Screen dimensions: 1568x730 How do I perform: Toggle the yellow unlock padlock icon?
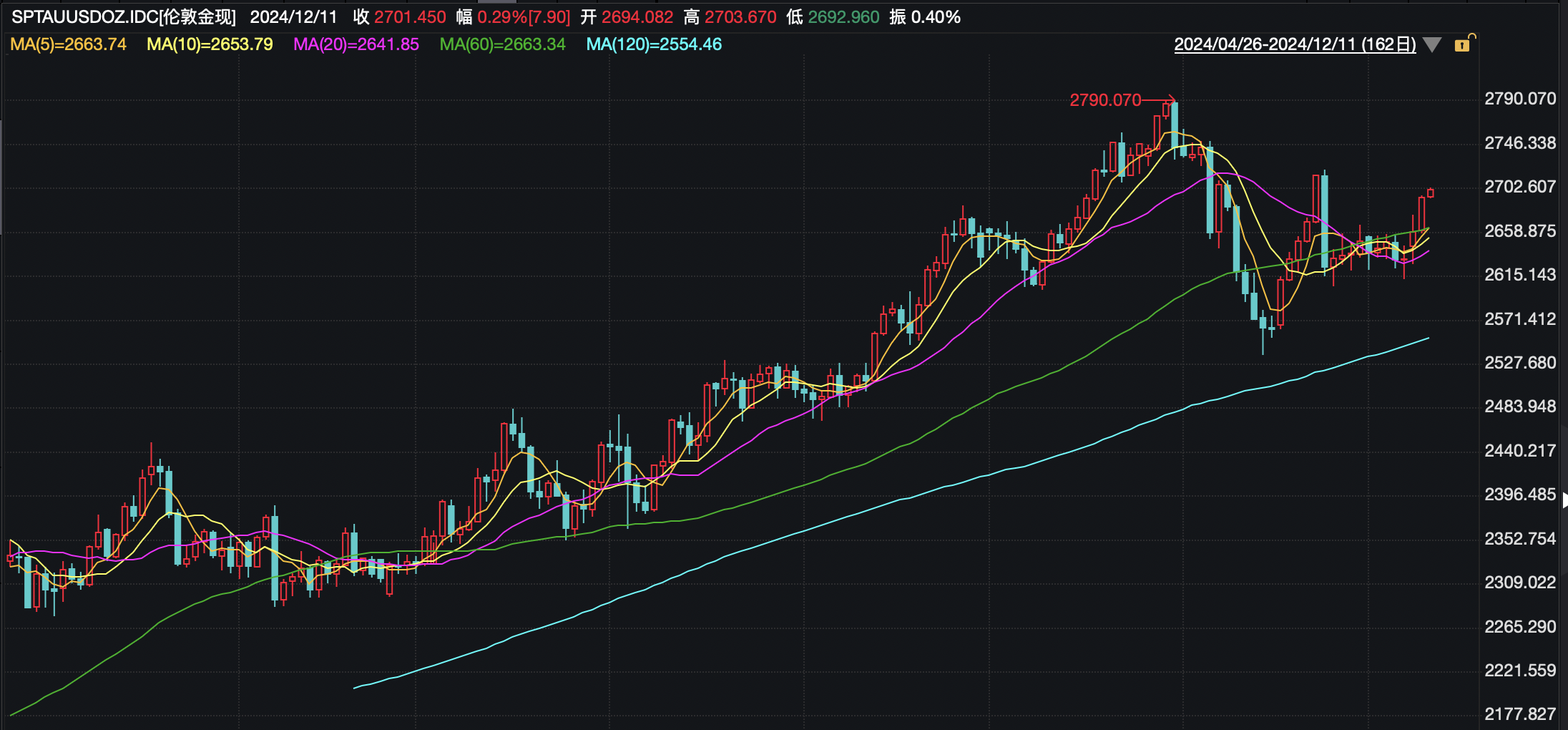click(x=1464, y=44)
